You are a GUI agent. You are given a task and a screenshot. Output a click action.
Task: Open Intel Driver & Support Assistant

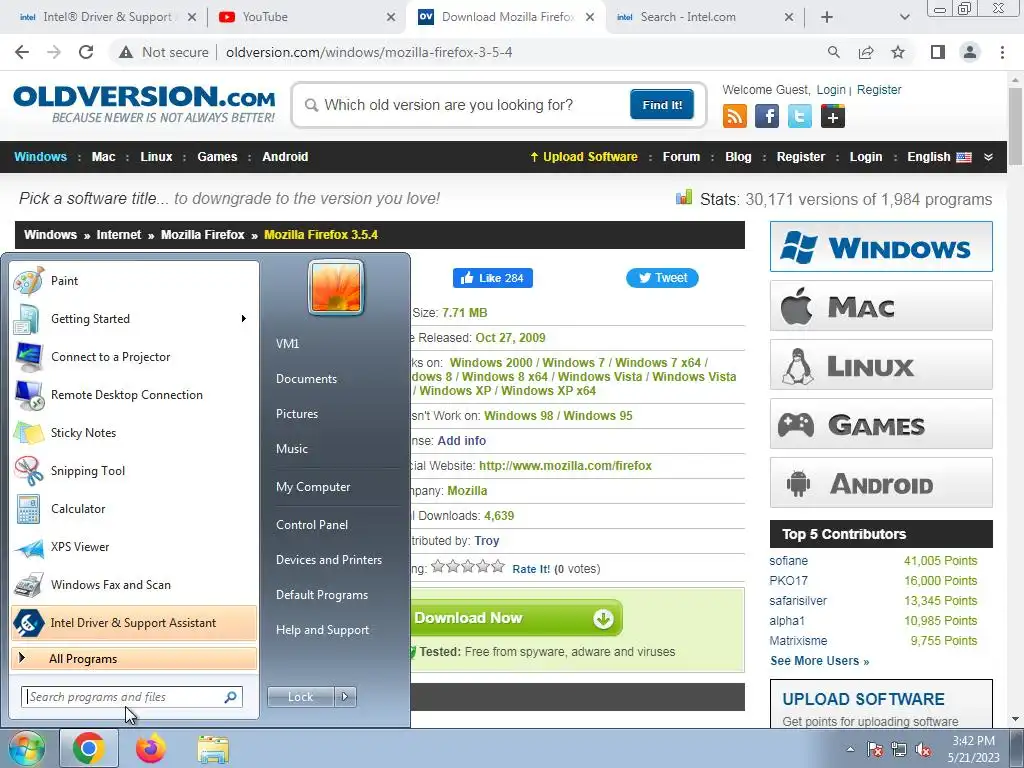click(134, 623)
